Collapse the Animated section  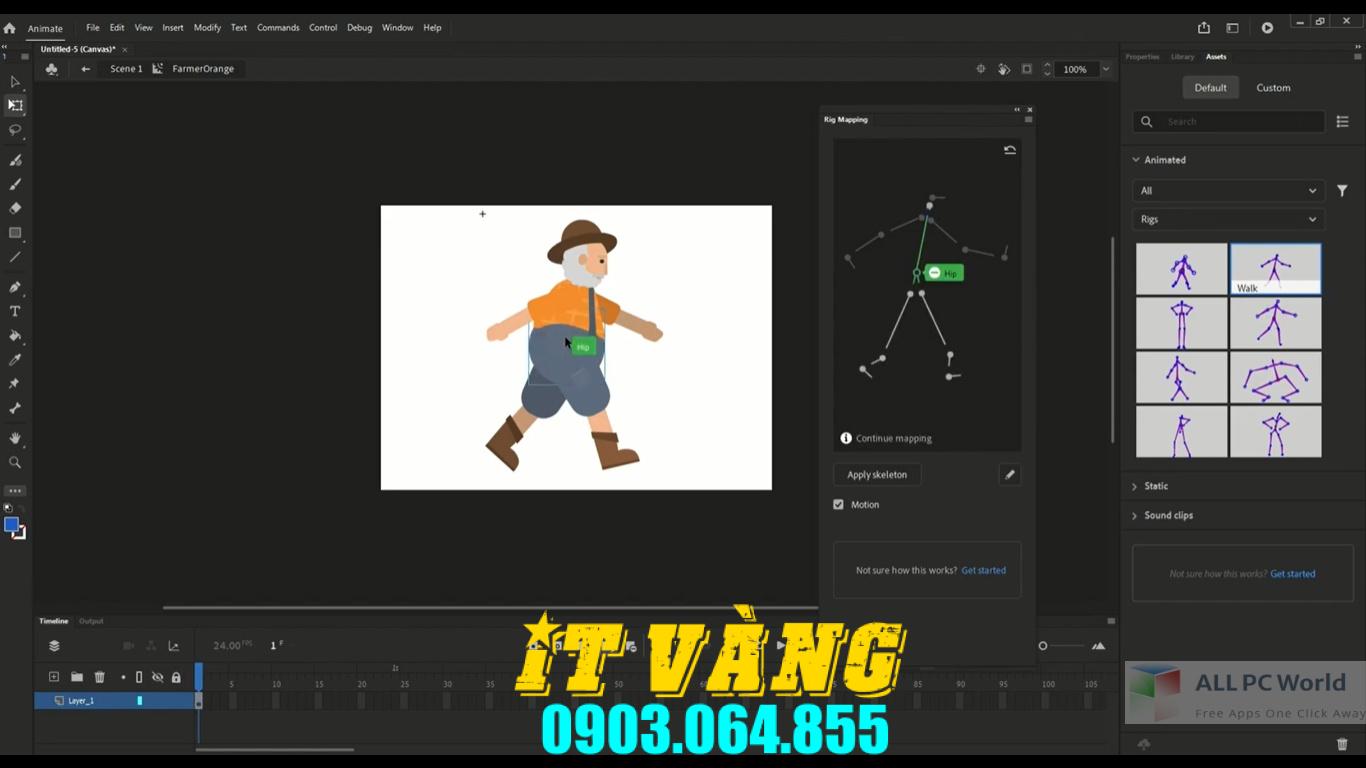1136,159
